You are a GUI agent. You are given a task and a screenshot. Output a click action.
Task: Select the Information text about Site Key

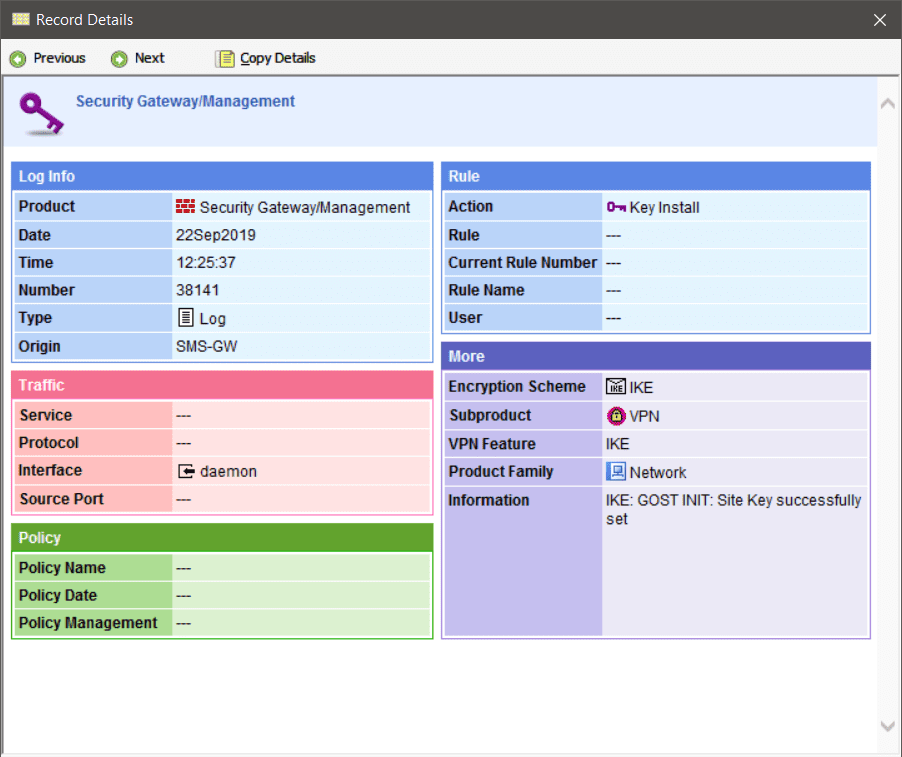tap(733, 509)
